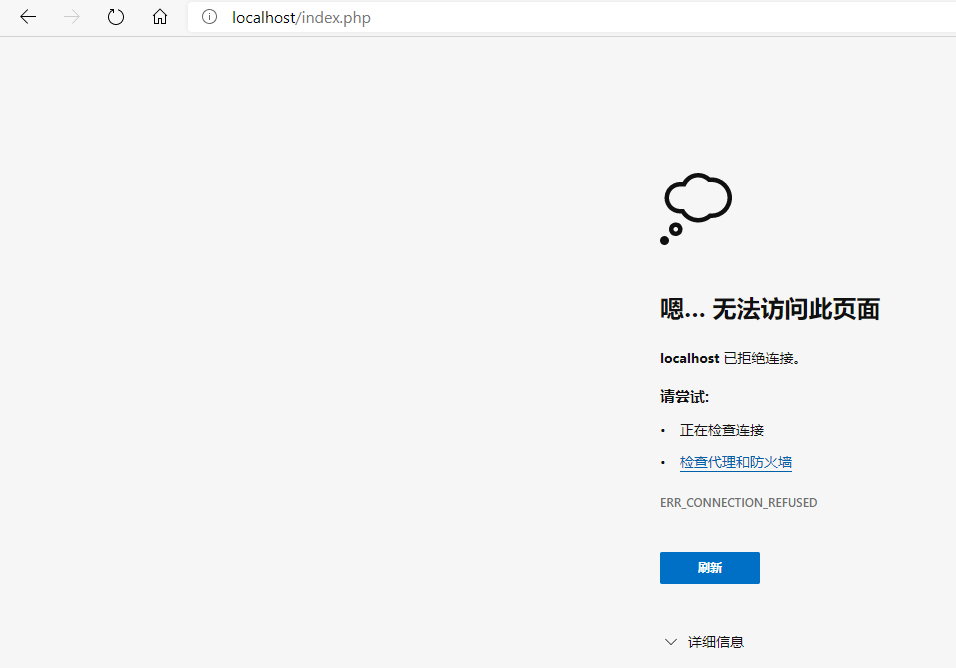Reload the page with the circular refresh icon
Image resolution: width=956 pixels, height=668 pixels.
point(115,17)
